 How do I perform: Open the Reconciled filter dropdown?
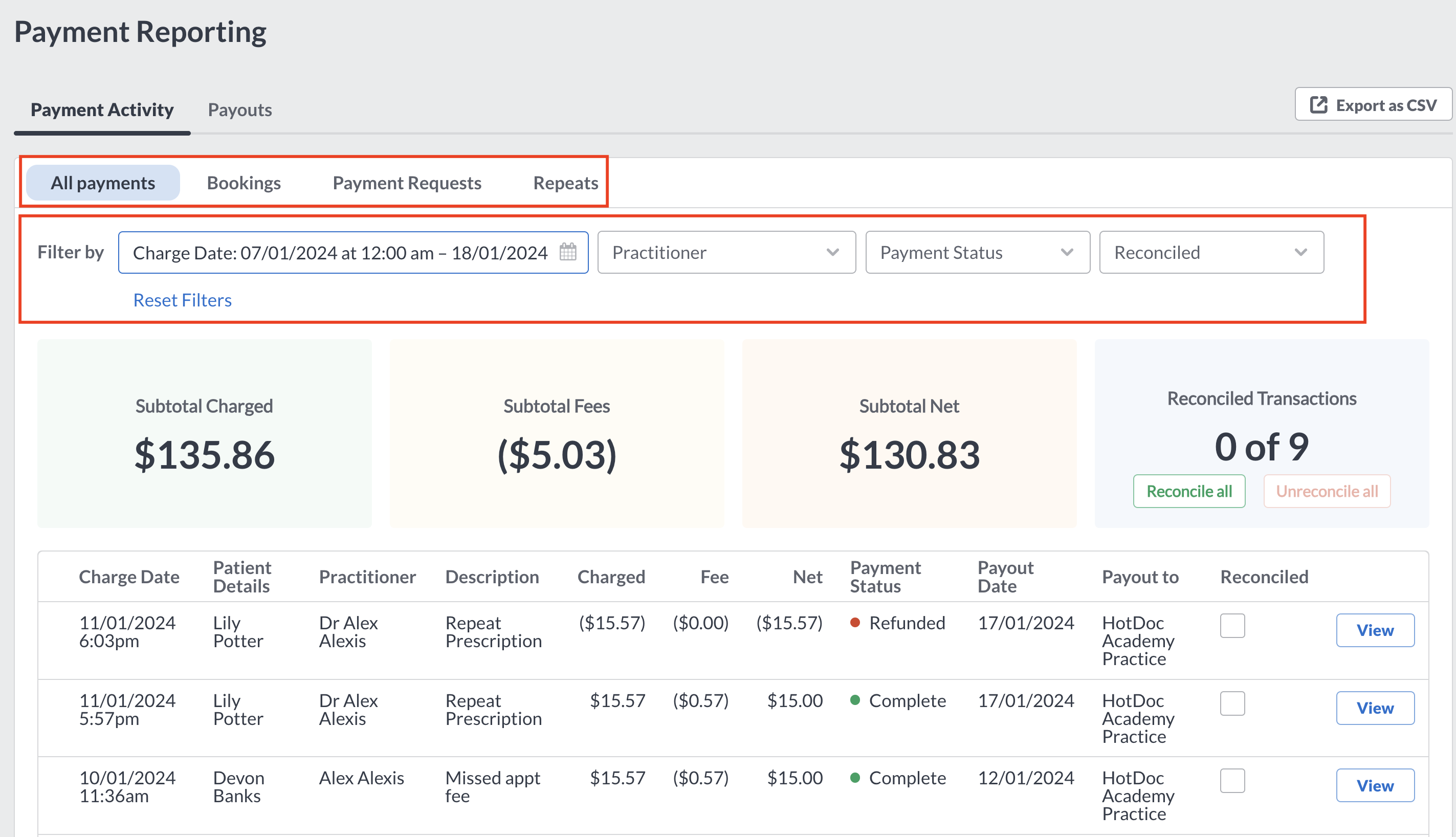pyautogui.click(x=1210, y=252)
